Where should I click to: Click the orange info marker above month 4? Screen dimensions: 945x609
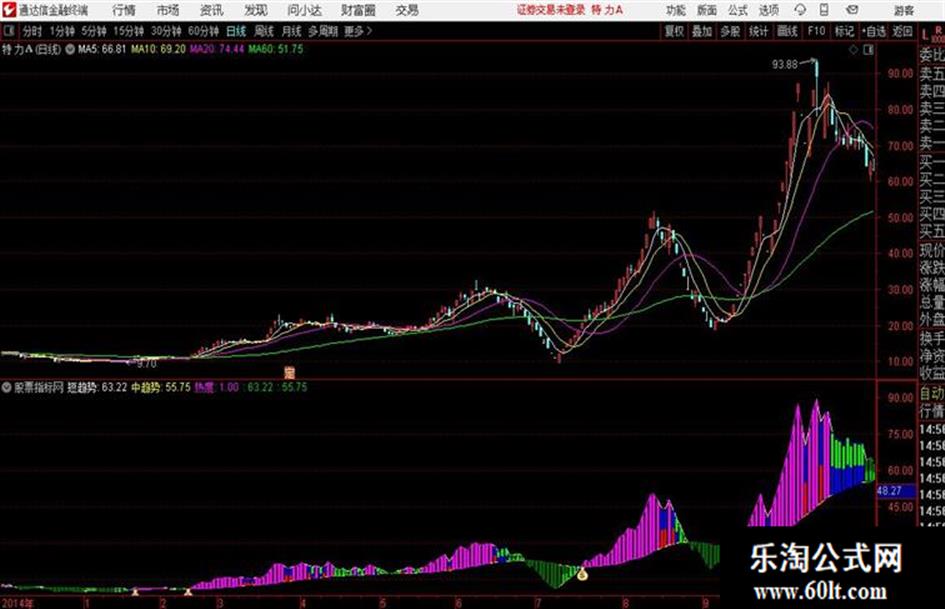[x=289, y=373]
